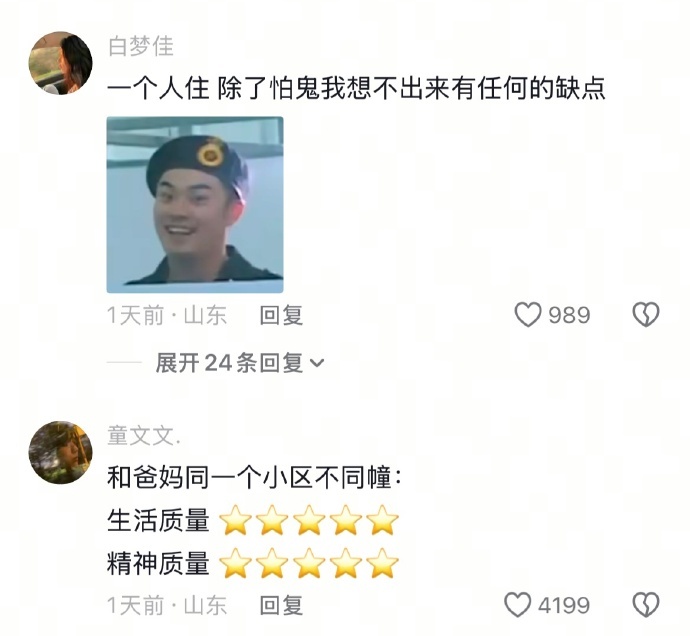Like the comment with 4199 likes
The image size is (690, 636).
tap(517, 605)
